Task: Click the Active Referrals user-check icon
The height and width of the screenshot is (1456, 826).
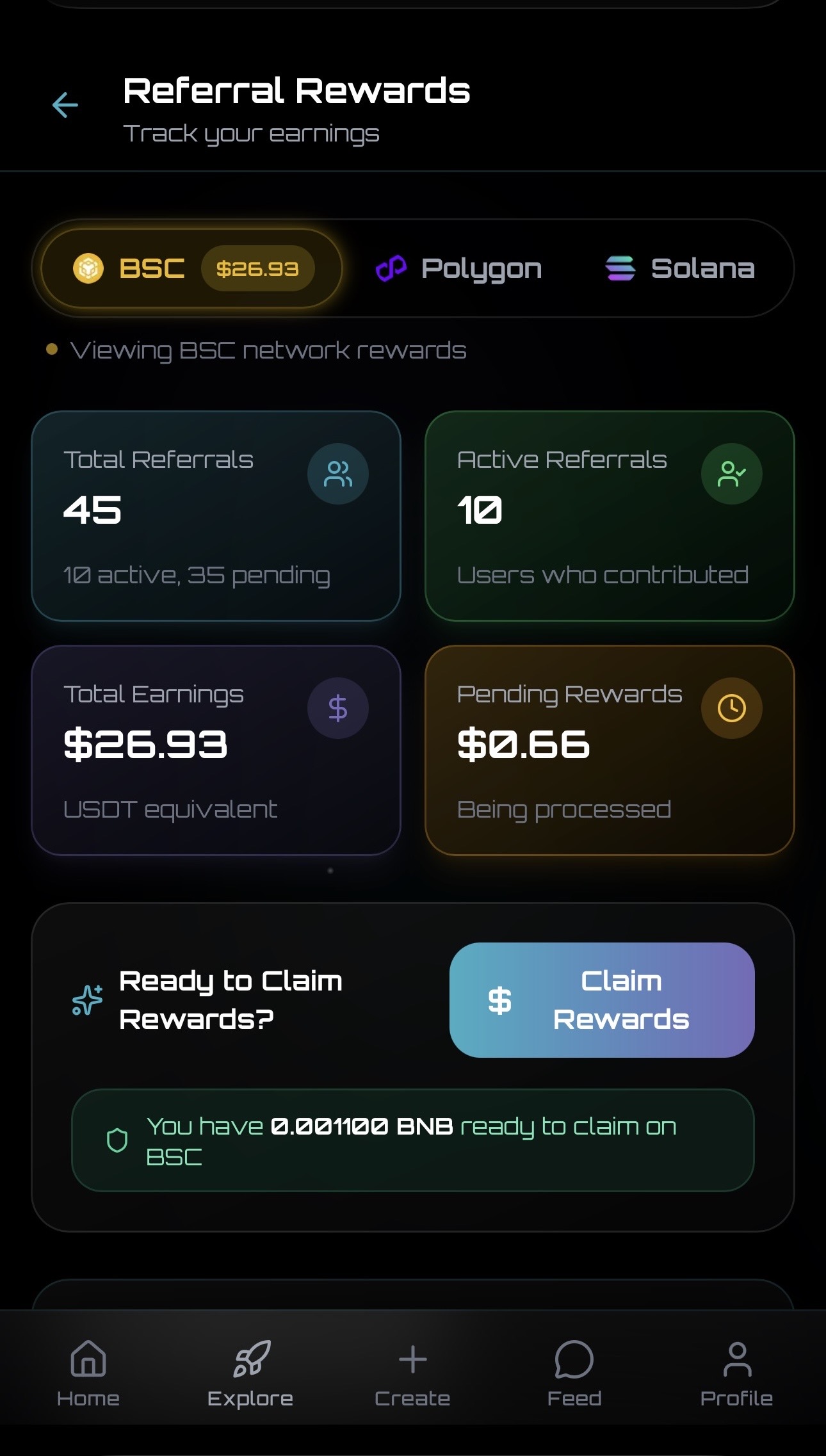Action: pyautogui.click(x=731, y=474)
